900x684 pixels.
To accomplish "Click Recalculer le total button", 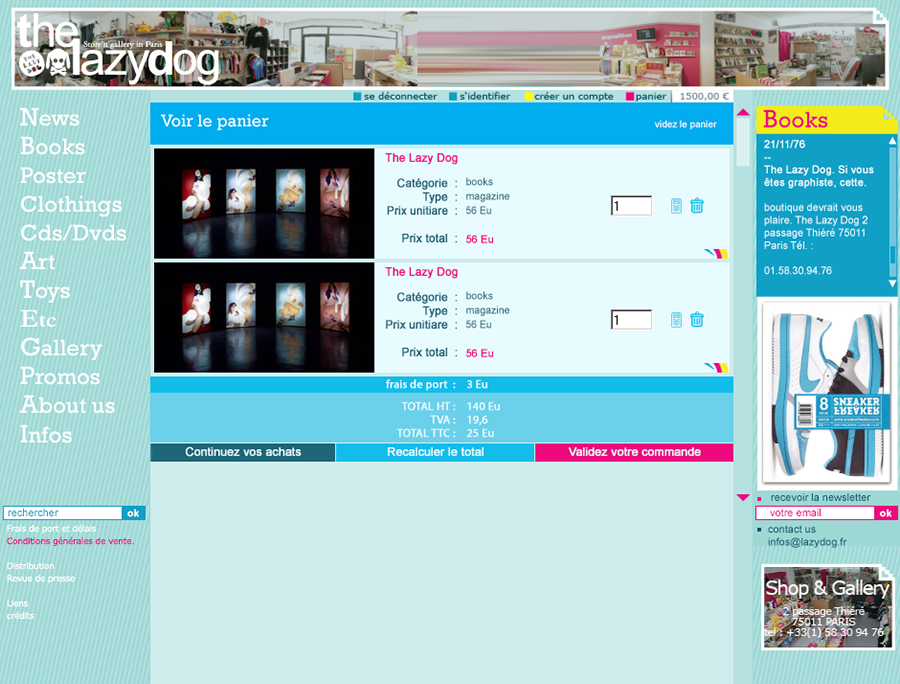I will tap(435, 452).
